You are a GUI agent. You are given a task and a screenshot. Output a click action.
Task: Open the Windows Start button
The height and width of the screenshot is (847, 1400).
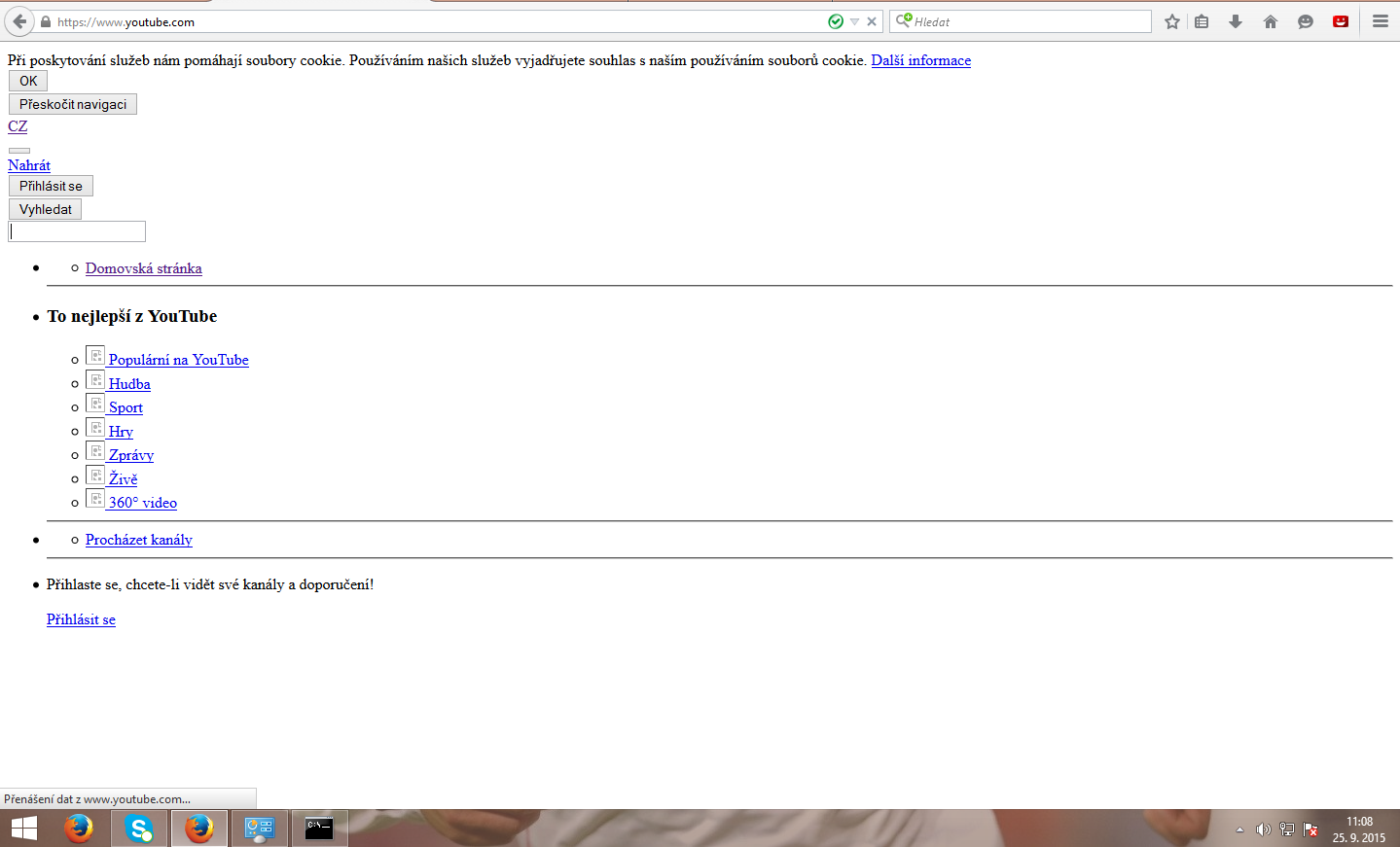point(23,829)
